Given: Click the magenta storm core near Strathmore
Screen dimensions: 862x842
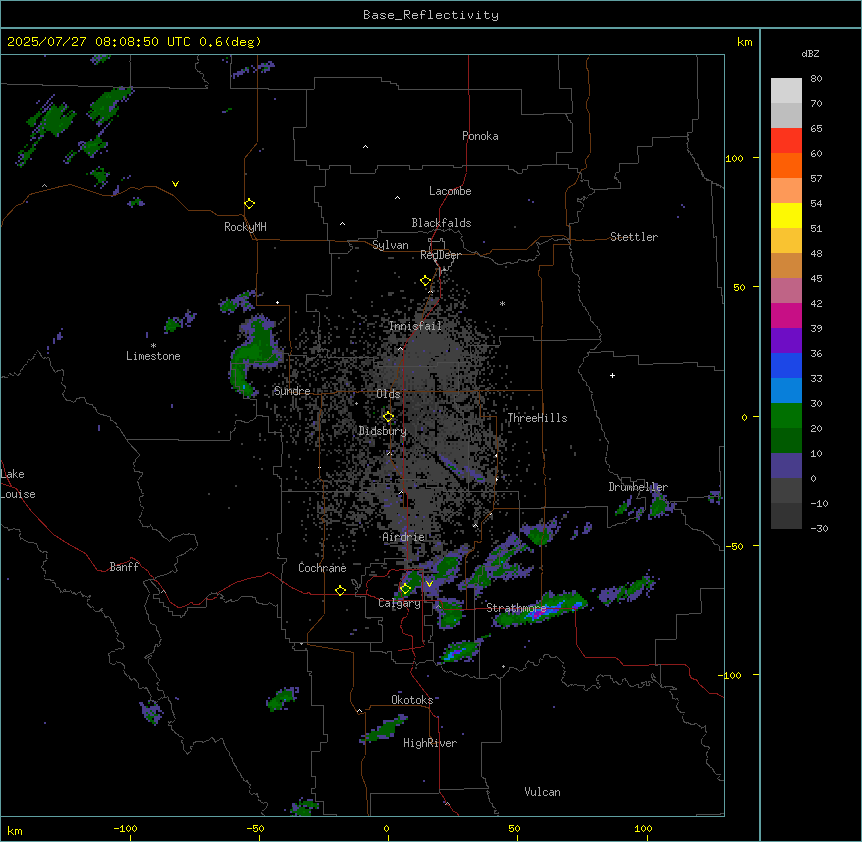Looking at the screenshot, I should click(x=538, y=613).
